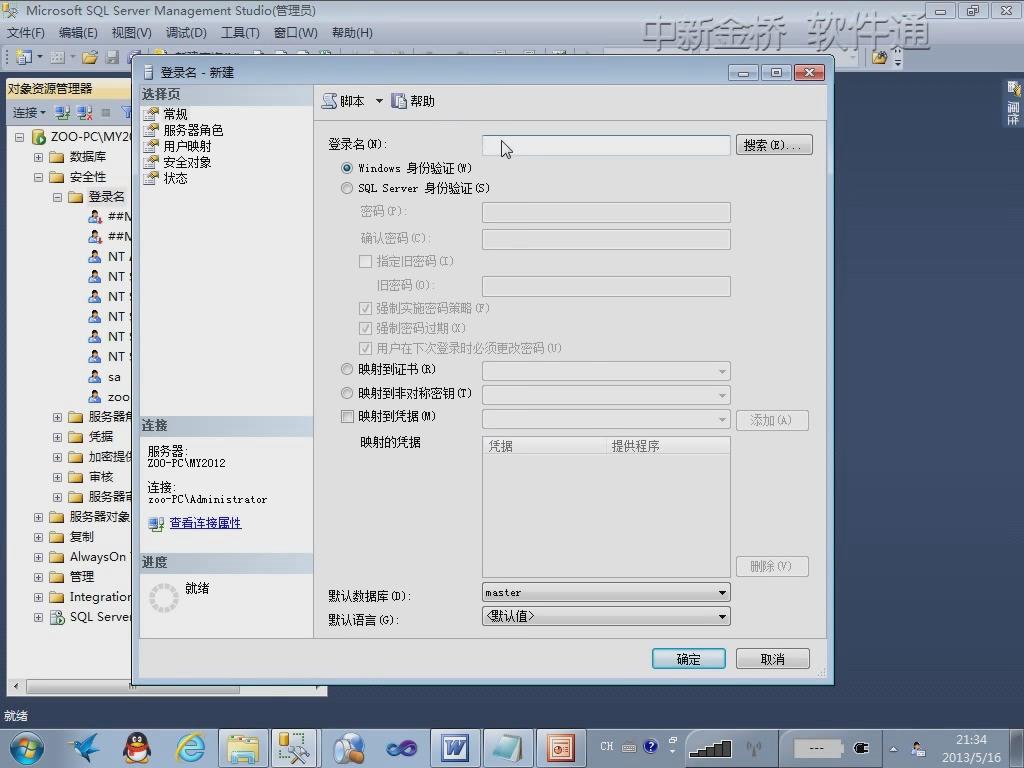The height and width of the screenshot is (768, 1024).
Task: Select the 安全对象 page
Action: point(187,162)
